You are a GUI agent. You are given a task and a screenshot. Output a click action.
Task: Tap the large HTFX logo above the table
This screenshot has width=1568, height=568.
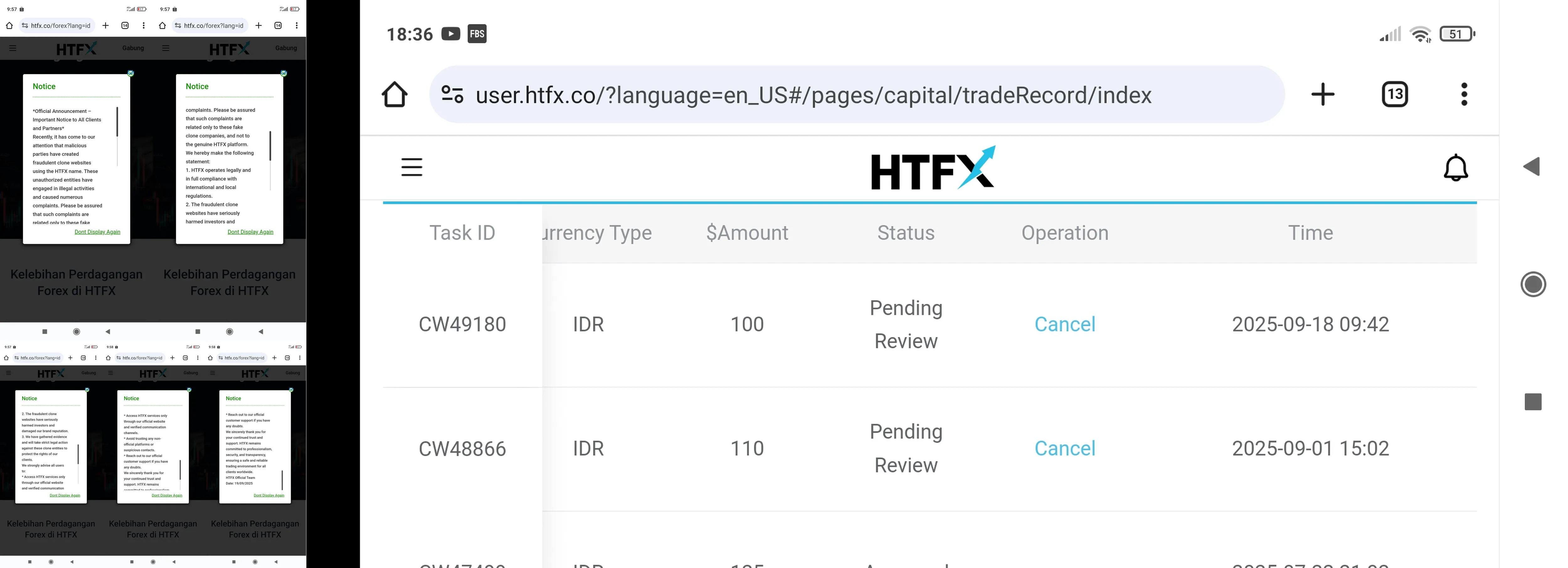pyautogui.click(x=933, y=167)
